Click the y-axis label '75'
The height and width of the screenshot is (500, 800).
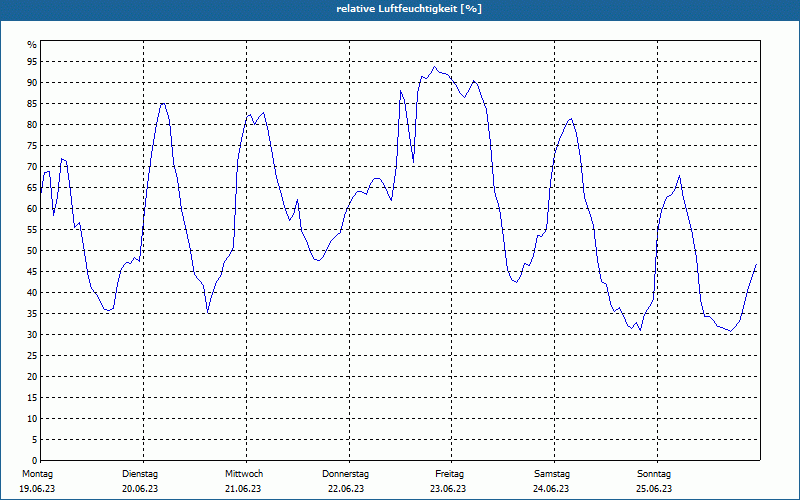tap(32, 145)
